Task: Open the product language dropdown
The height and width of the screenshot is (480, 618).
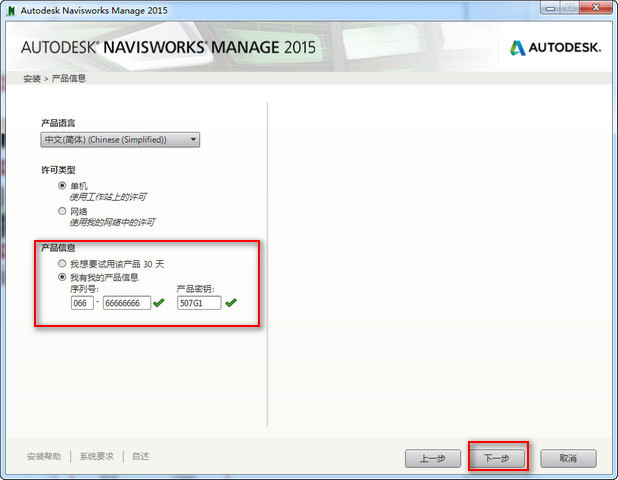Action: [120, 140]
